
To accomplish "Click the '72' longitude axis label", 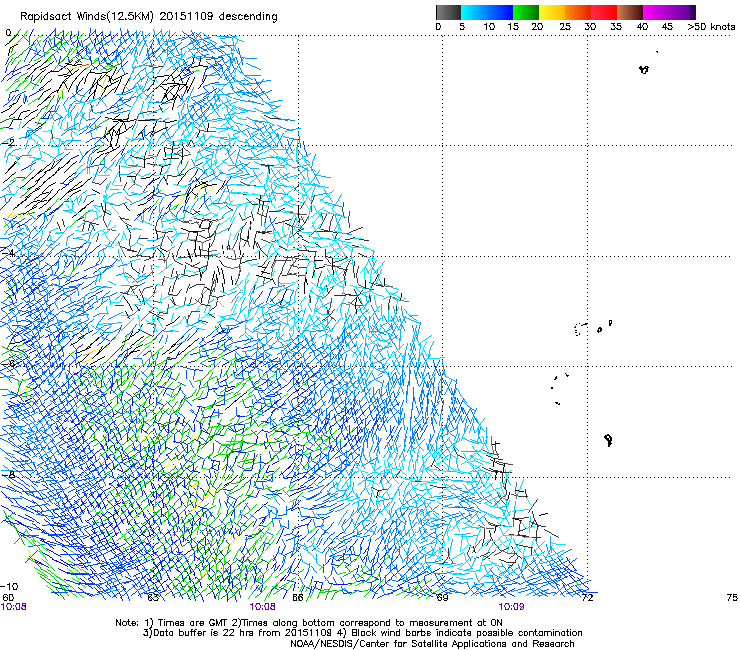I will tap(588, 598).
